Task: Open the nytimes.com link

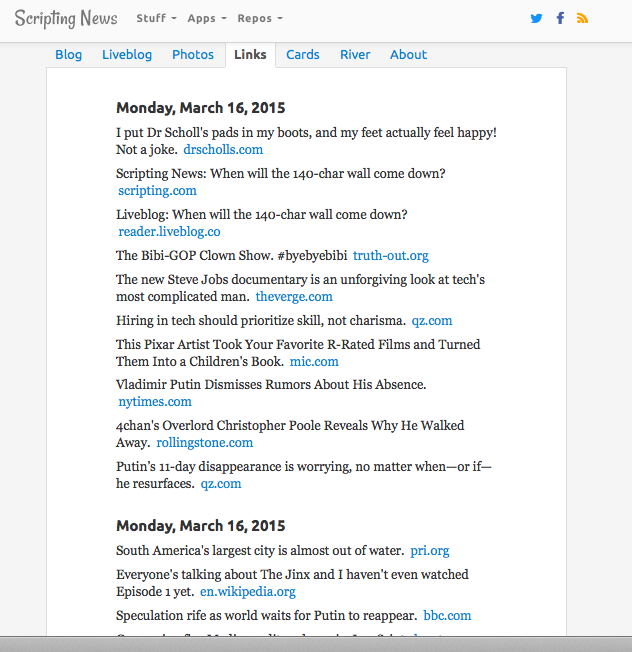Action: (x=155, y=402)
